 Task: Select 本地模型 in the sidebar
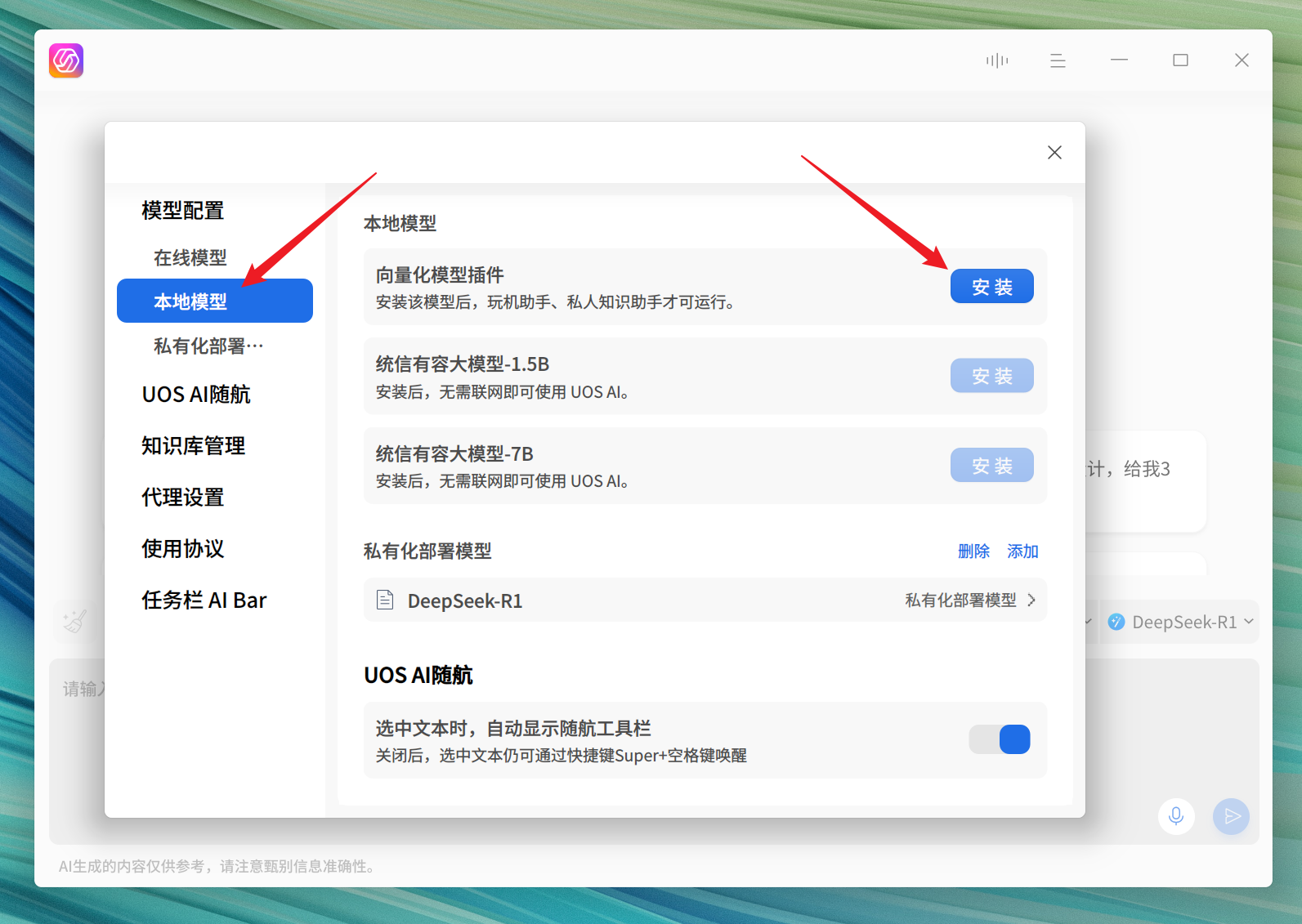click(215, 301)
